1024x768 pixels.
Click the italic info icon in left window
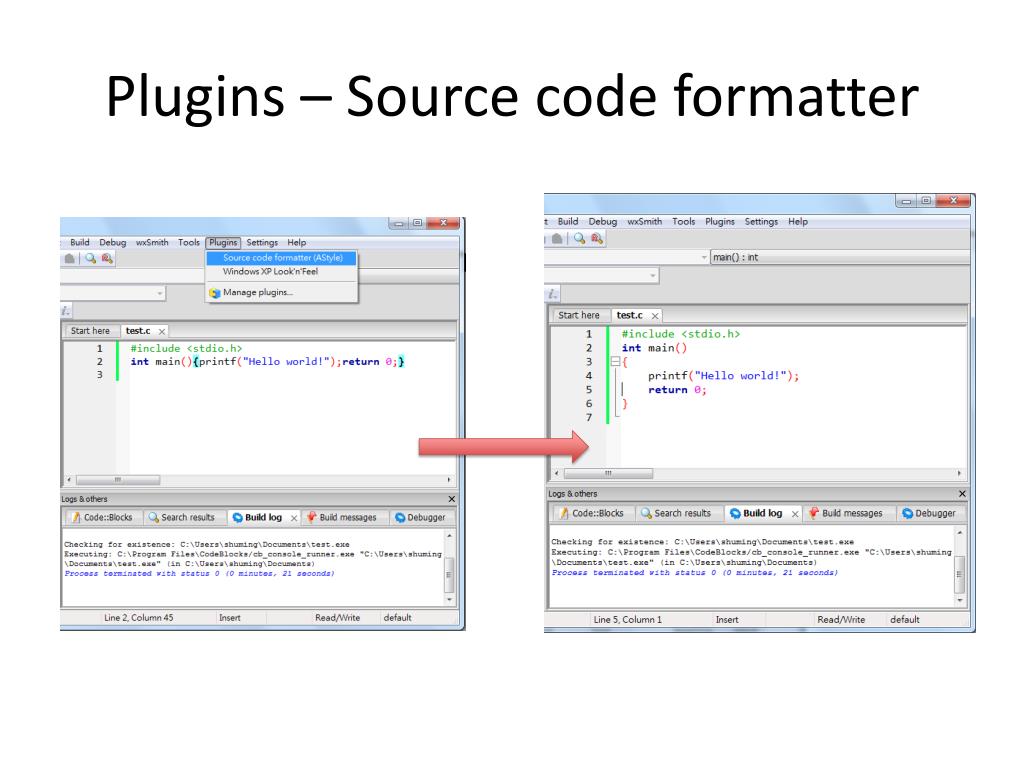(65, 311)
